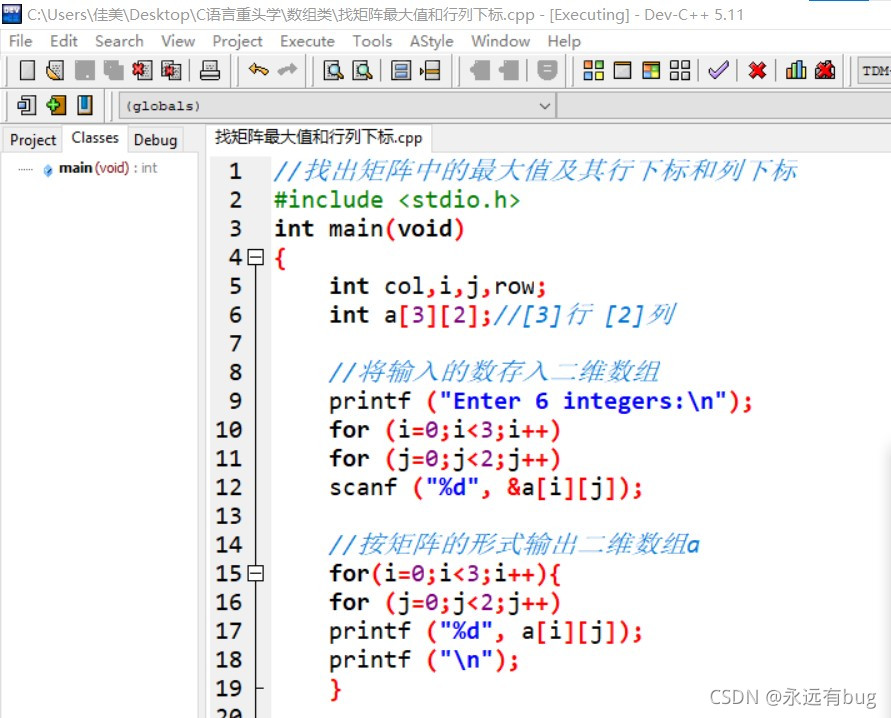Click the comment on line 1
The image size is (891, 718).
tap(535, 171)
